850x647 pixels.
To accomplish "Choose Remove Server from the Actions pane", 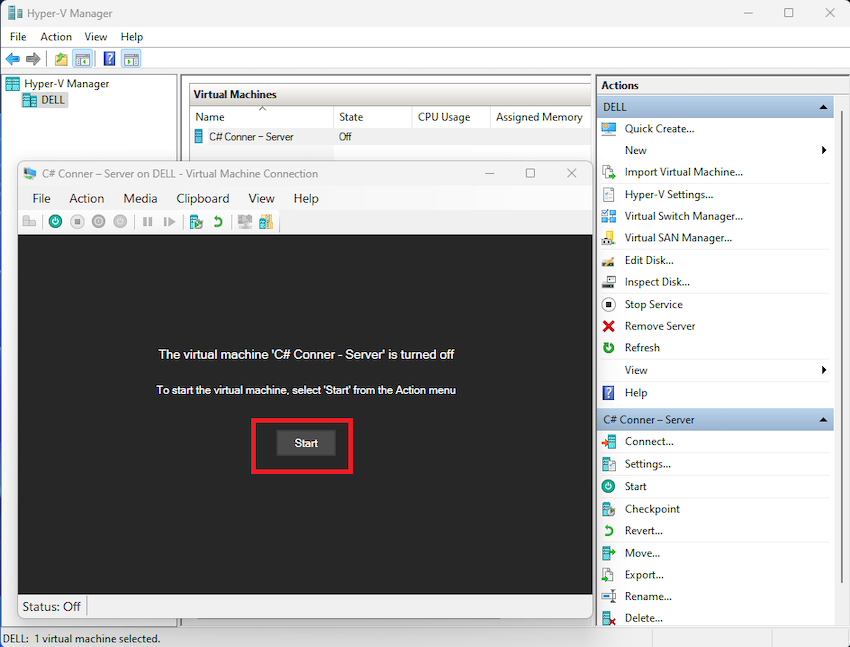I will coord(662,326).
